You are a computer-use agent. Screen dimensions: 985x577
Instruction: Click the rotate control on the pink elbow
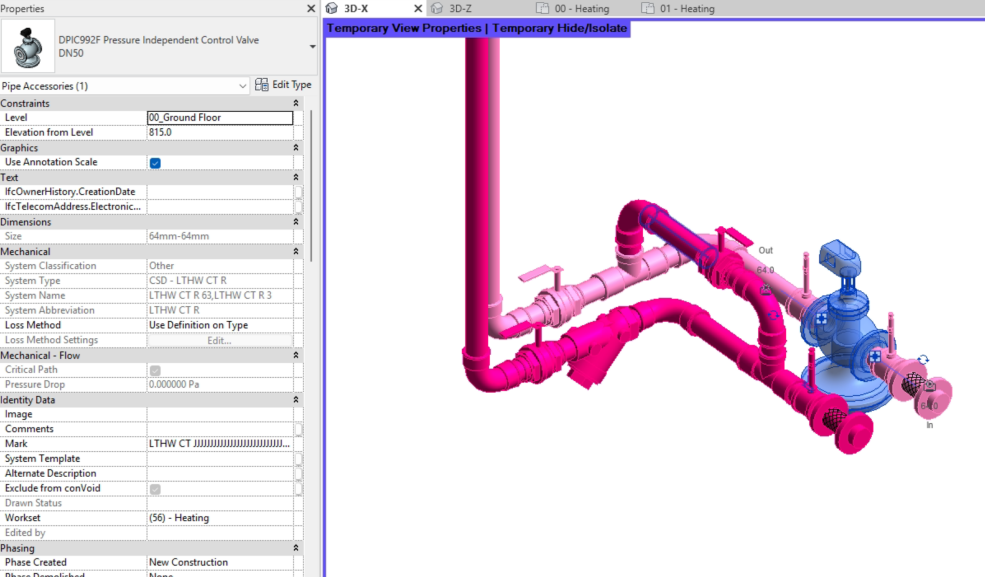point(773,315)
